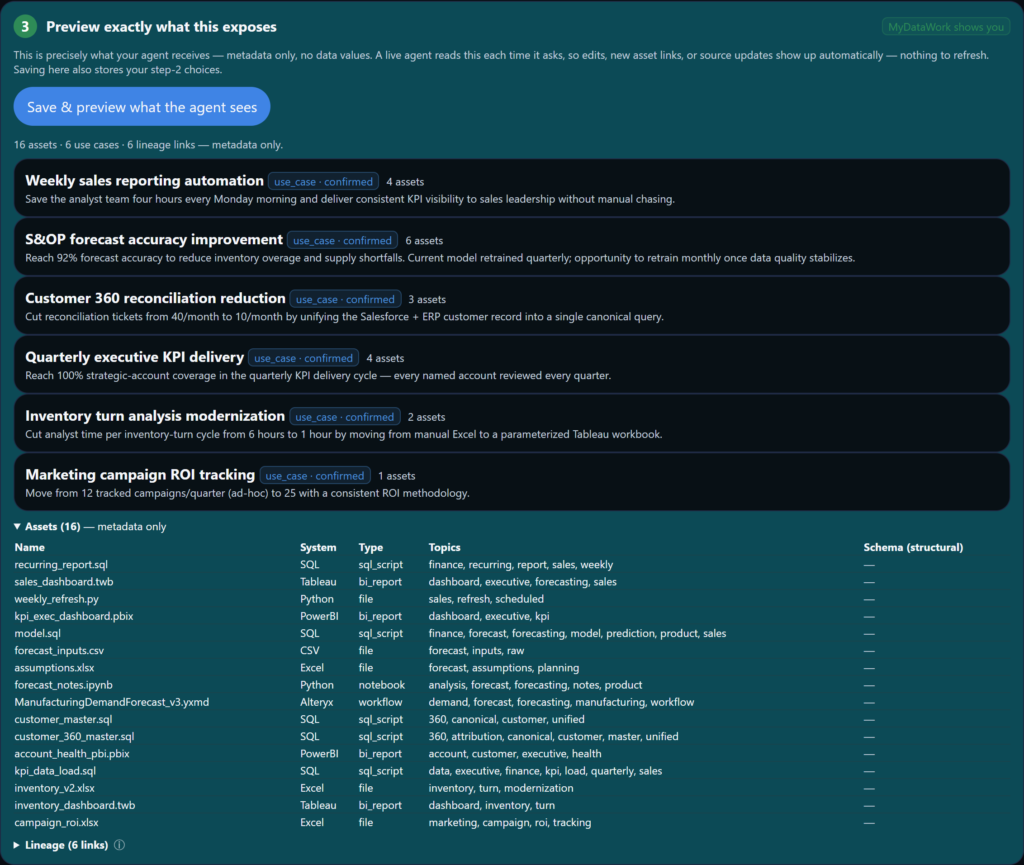Click the notebook type cell
1024x865 pixels.
(x=381, y=685)
